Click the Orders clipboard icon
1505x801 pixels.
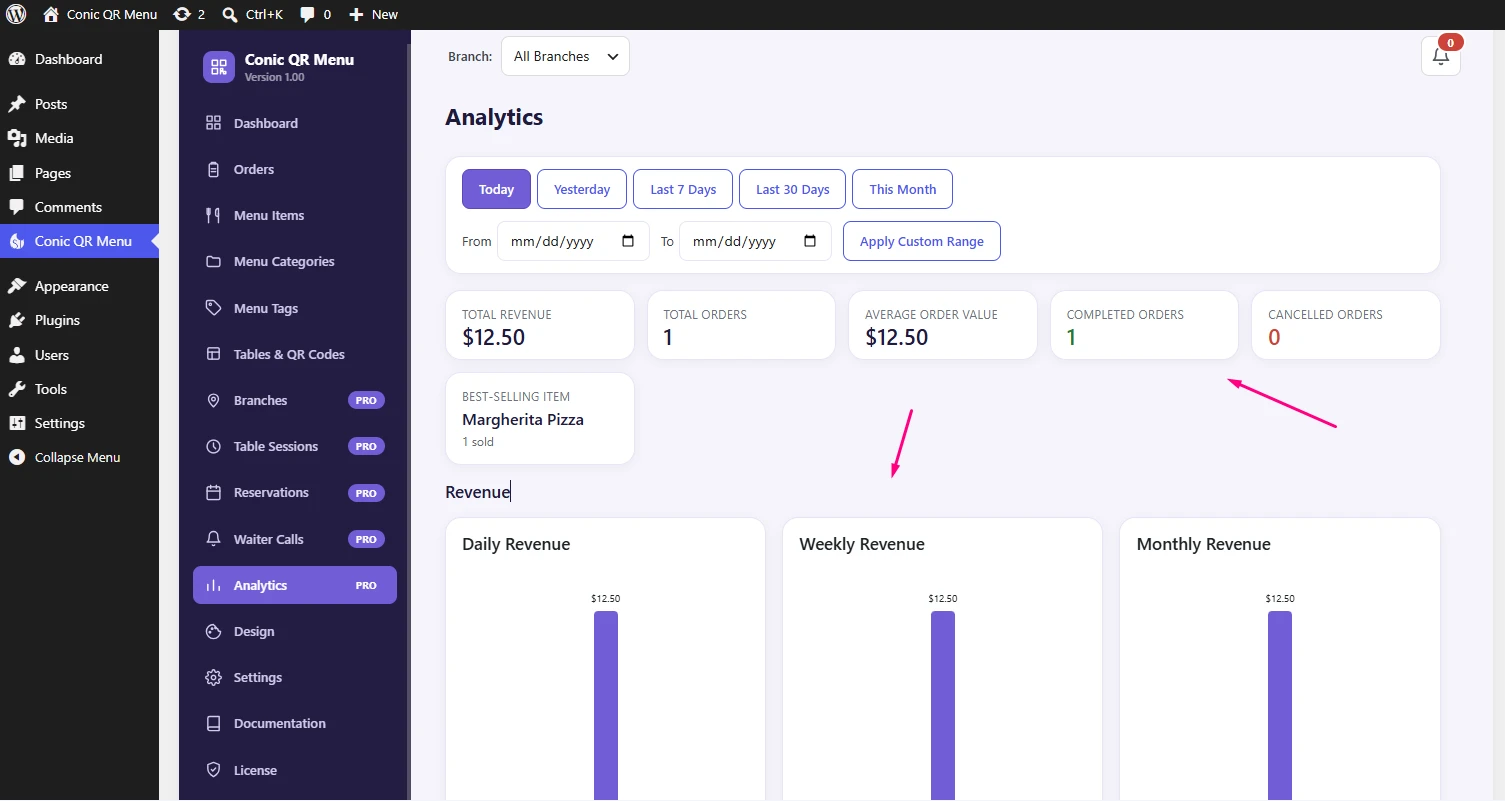tap(213, 169)
